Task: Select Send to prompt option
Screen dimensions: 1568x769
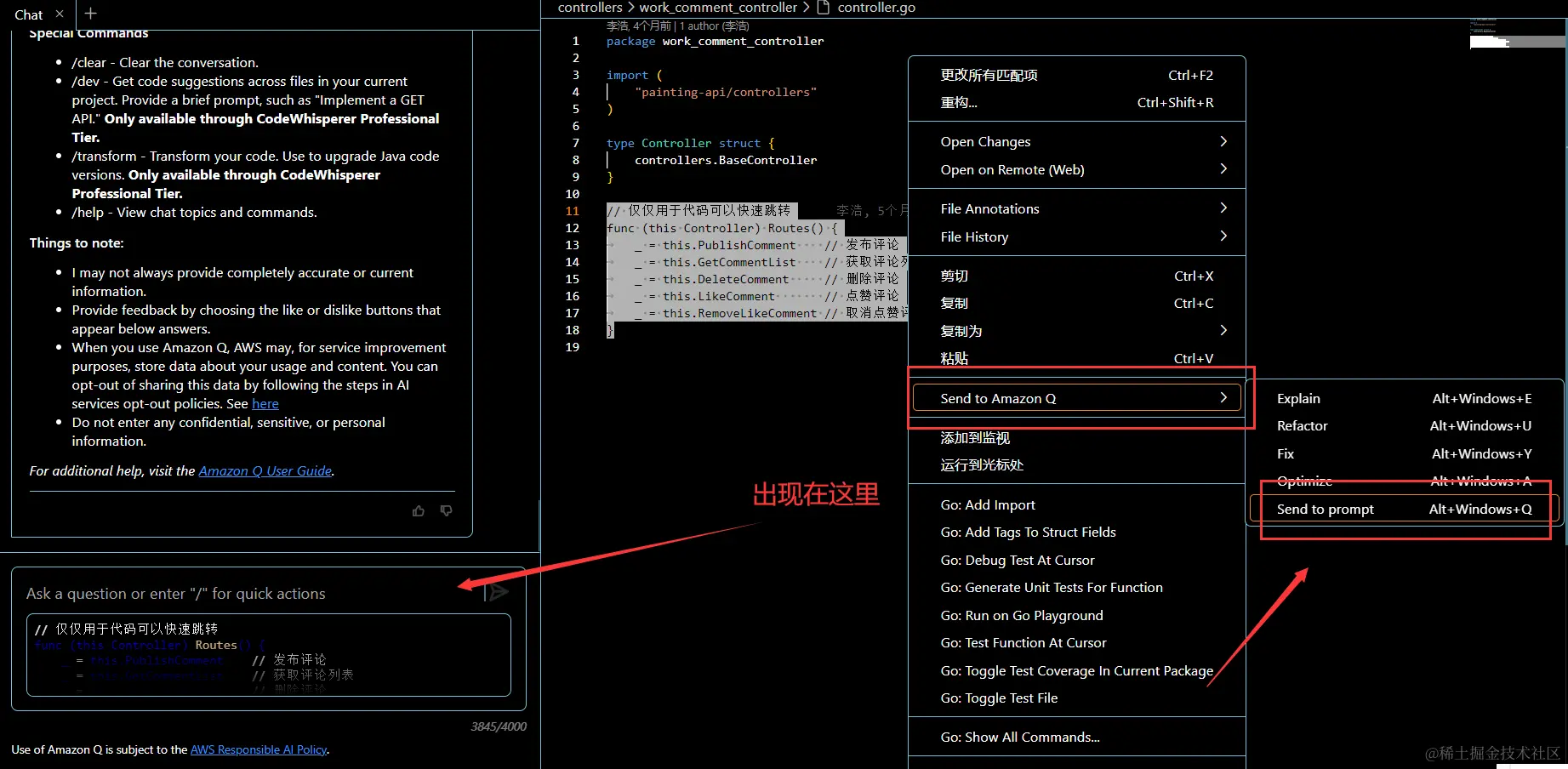Action: pyautogui.click(x=1405, y=509)
